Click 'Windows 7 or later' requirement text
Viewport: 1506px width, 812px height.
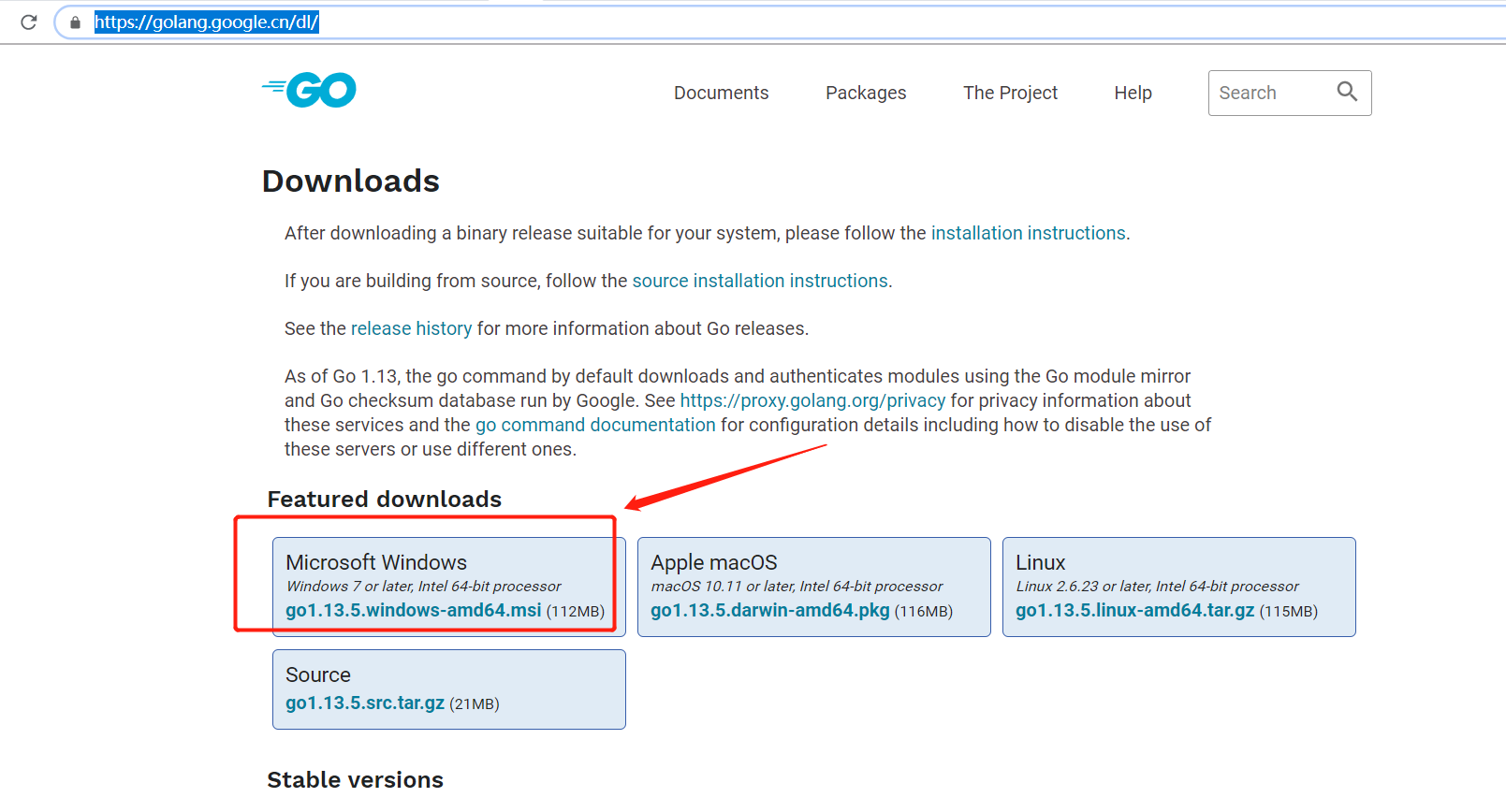click(423, 587)
